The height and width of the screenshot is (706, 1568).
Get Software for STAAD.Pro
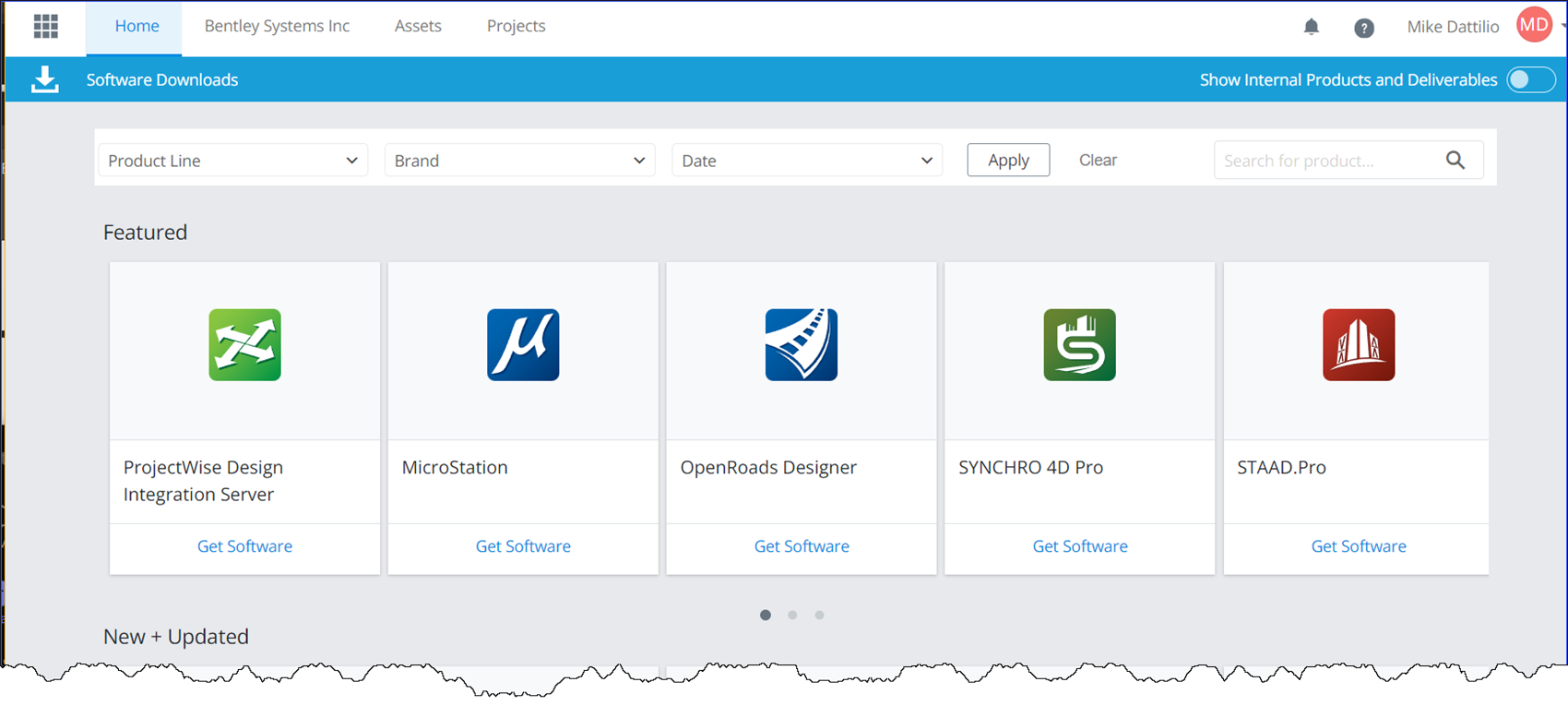pyautogui.click(x=1359, y=546)
